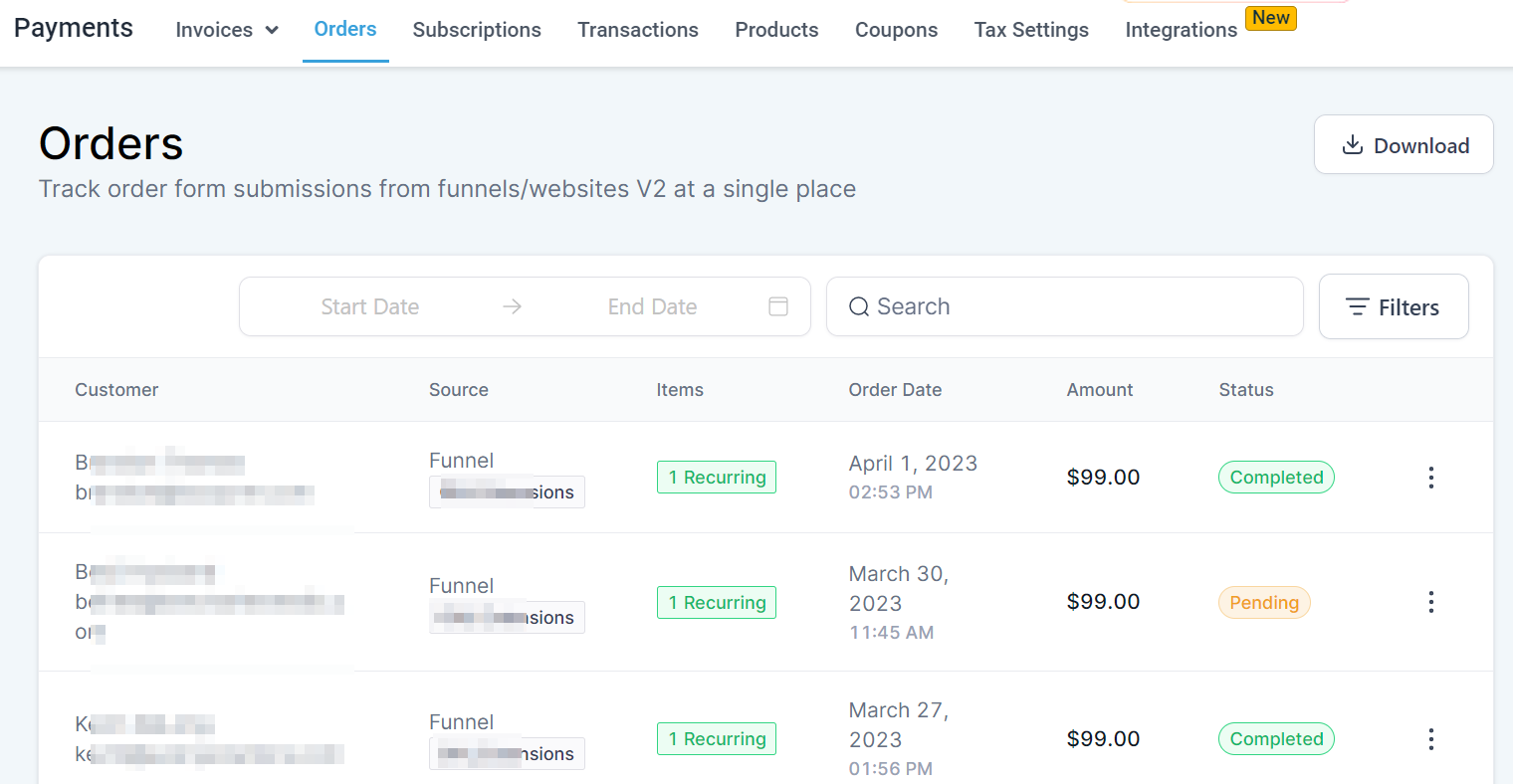Viewport: 1513px width, 784px height.
Task: Click Completed status on April 1 order
Action: point(1276,478)
